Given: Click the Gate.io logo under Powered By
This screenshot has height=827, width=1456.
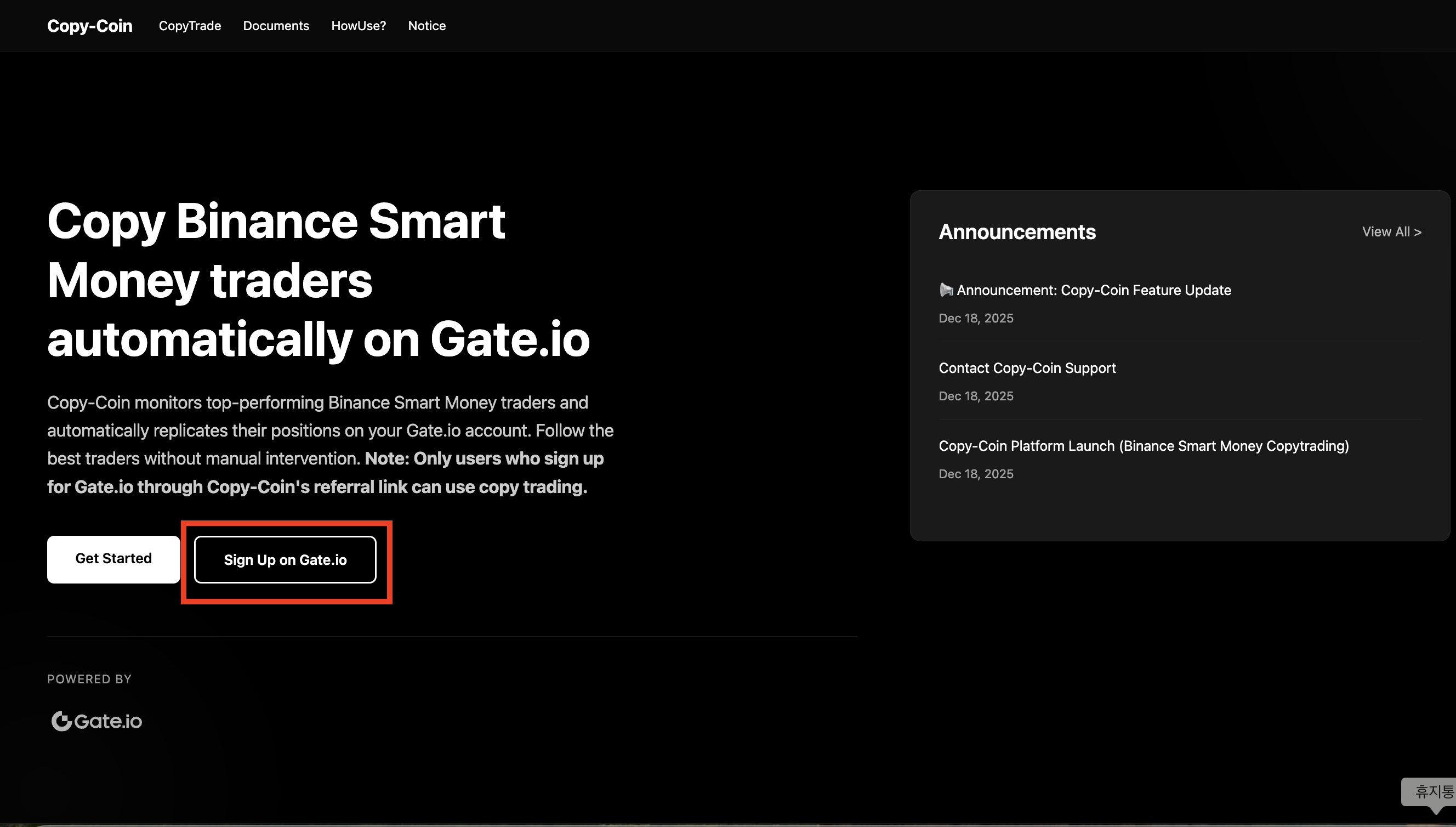Looking at the screenshot, I should point(96,721).
